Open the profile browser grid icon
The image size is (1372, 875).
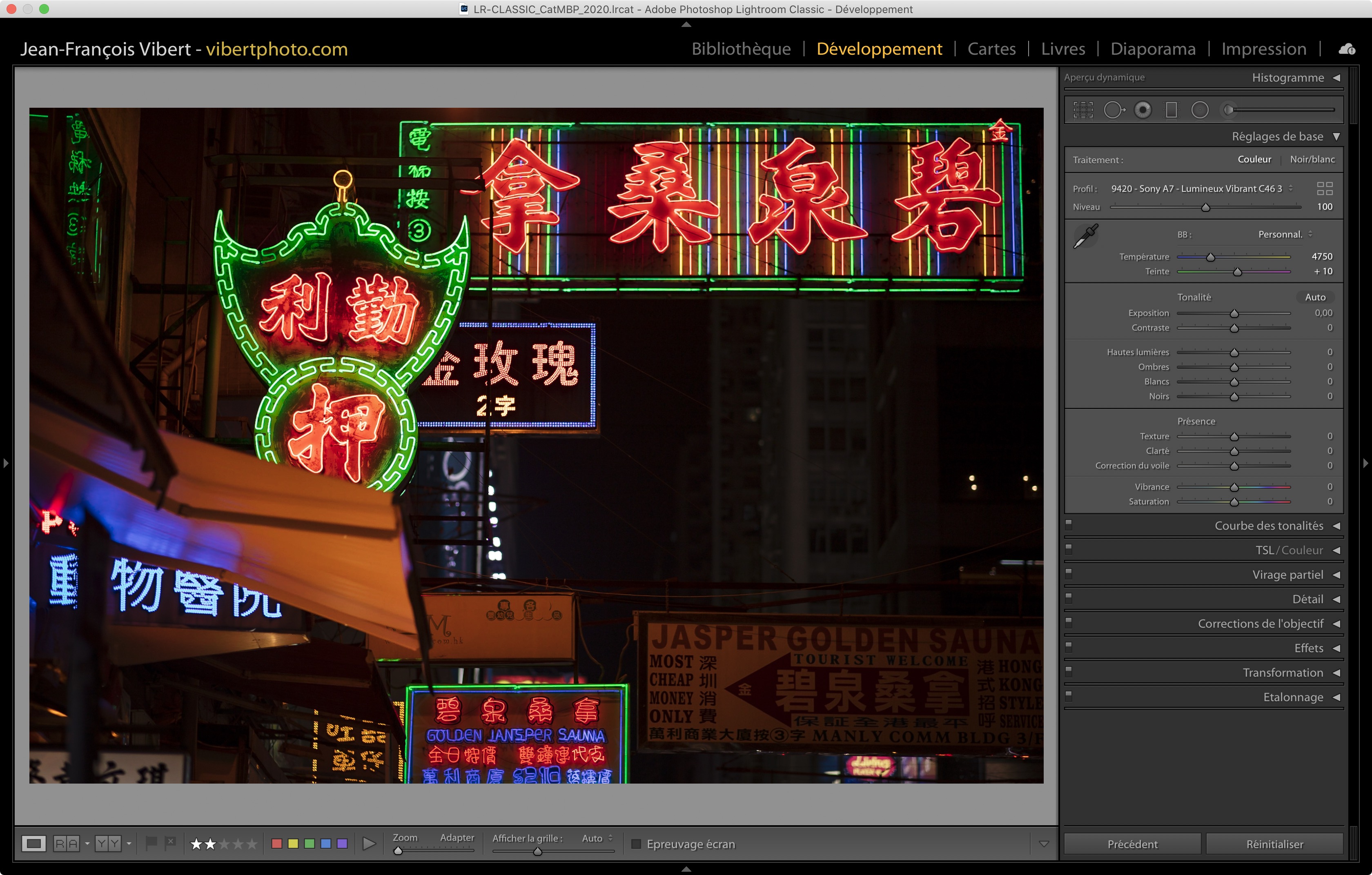point(1325,189)
